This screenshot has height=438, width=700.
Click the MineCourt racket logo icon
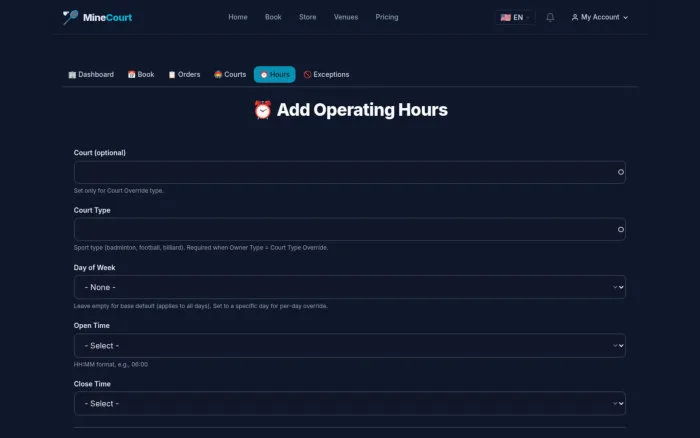(x=70, y=17)
